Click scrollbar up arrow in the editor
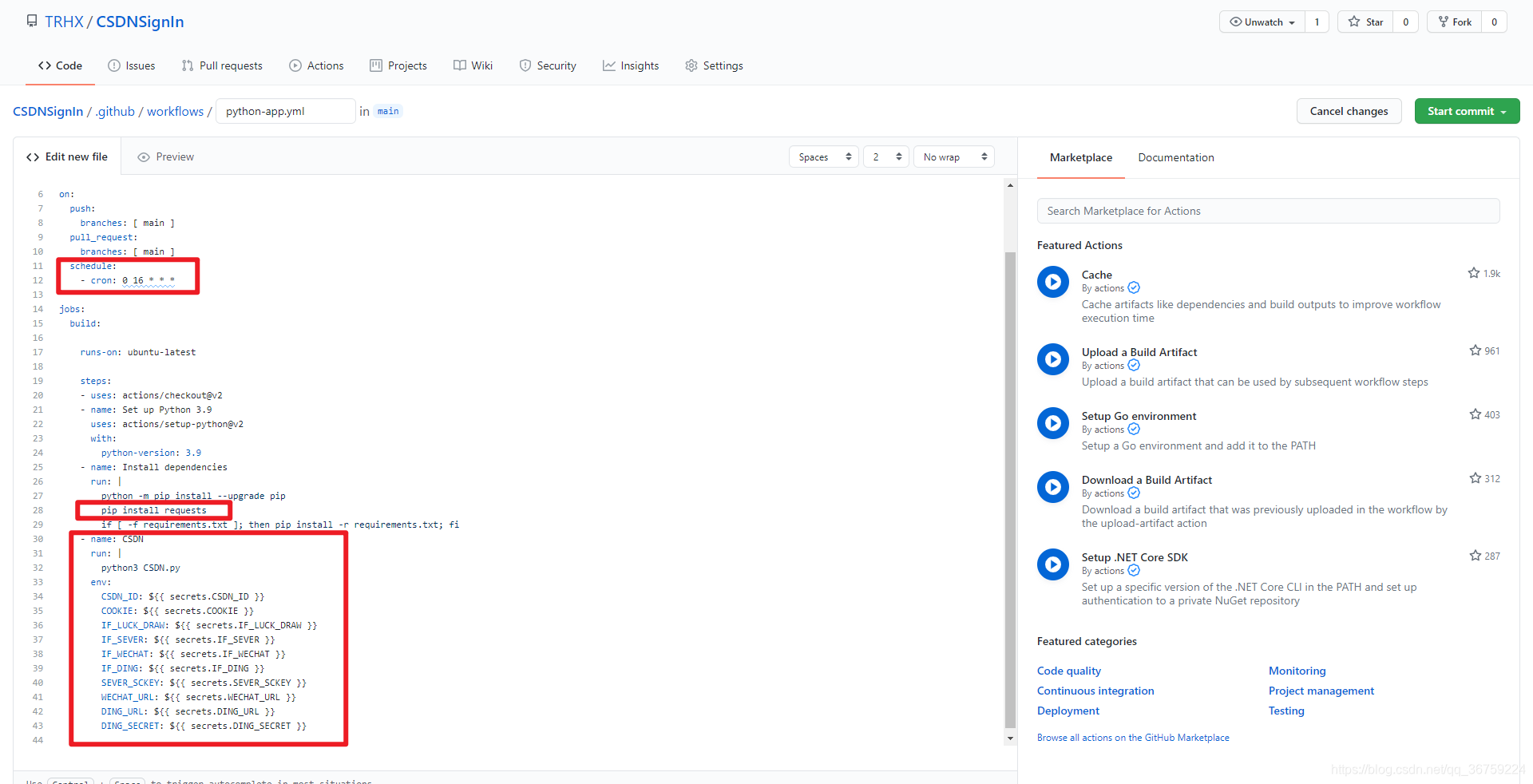This screenshot has width=1533, height=784. coord(1010,185)
